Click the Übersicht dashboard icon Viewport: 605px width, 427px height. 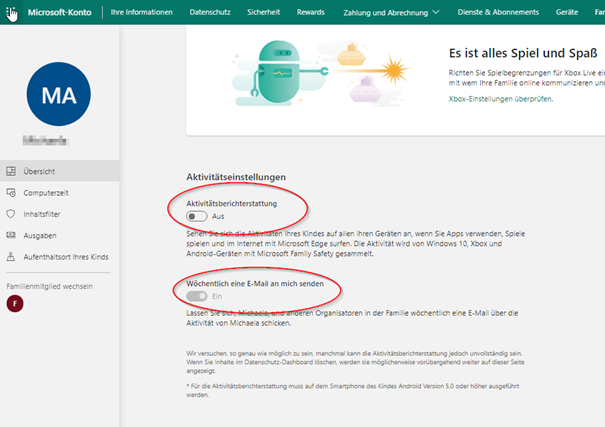11,171
